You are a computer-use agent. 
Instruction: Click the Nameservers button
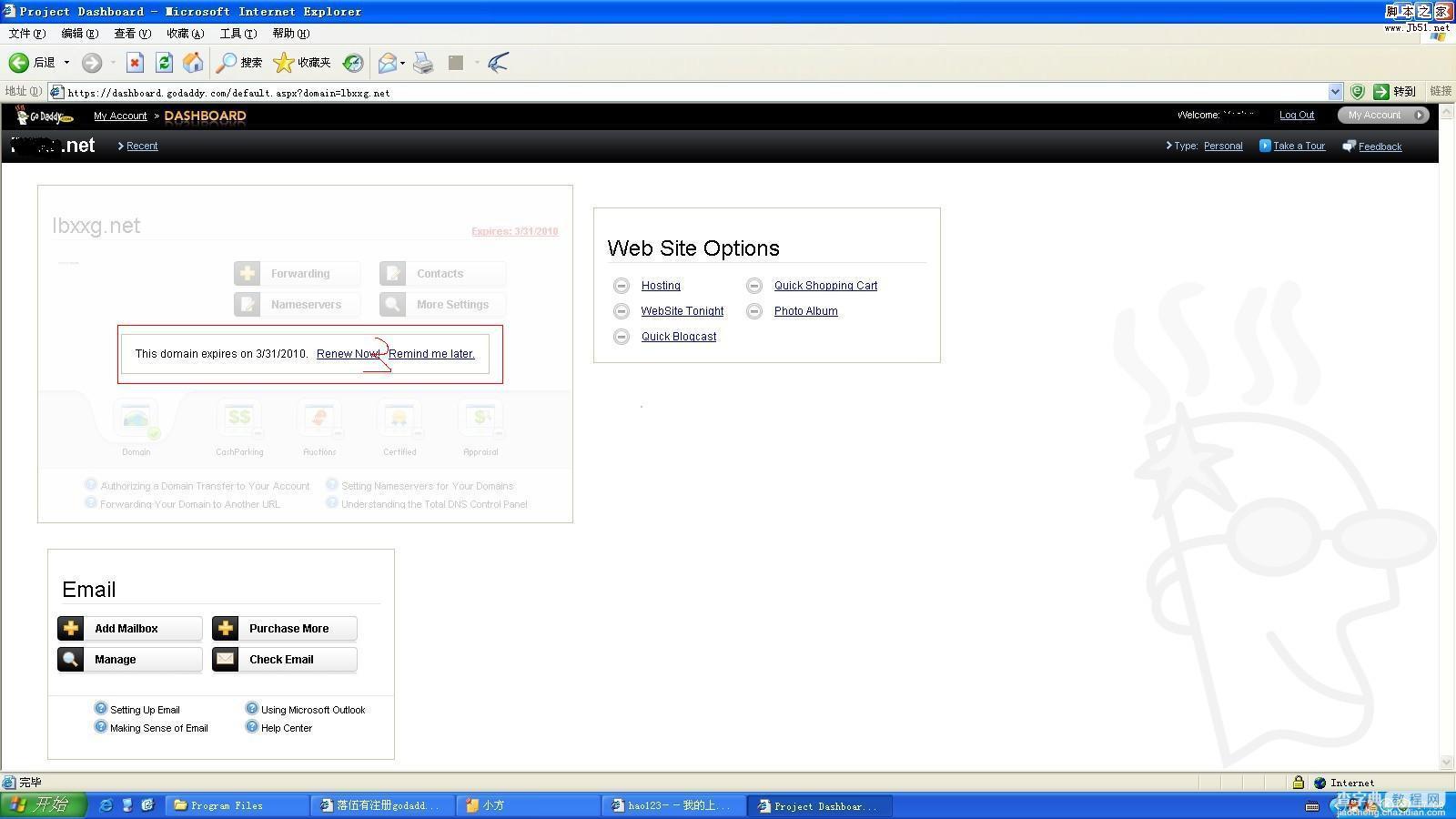[297, 305]
